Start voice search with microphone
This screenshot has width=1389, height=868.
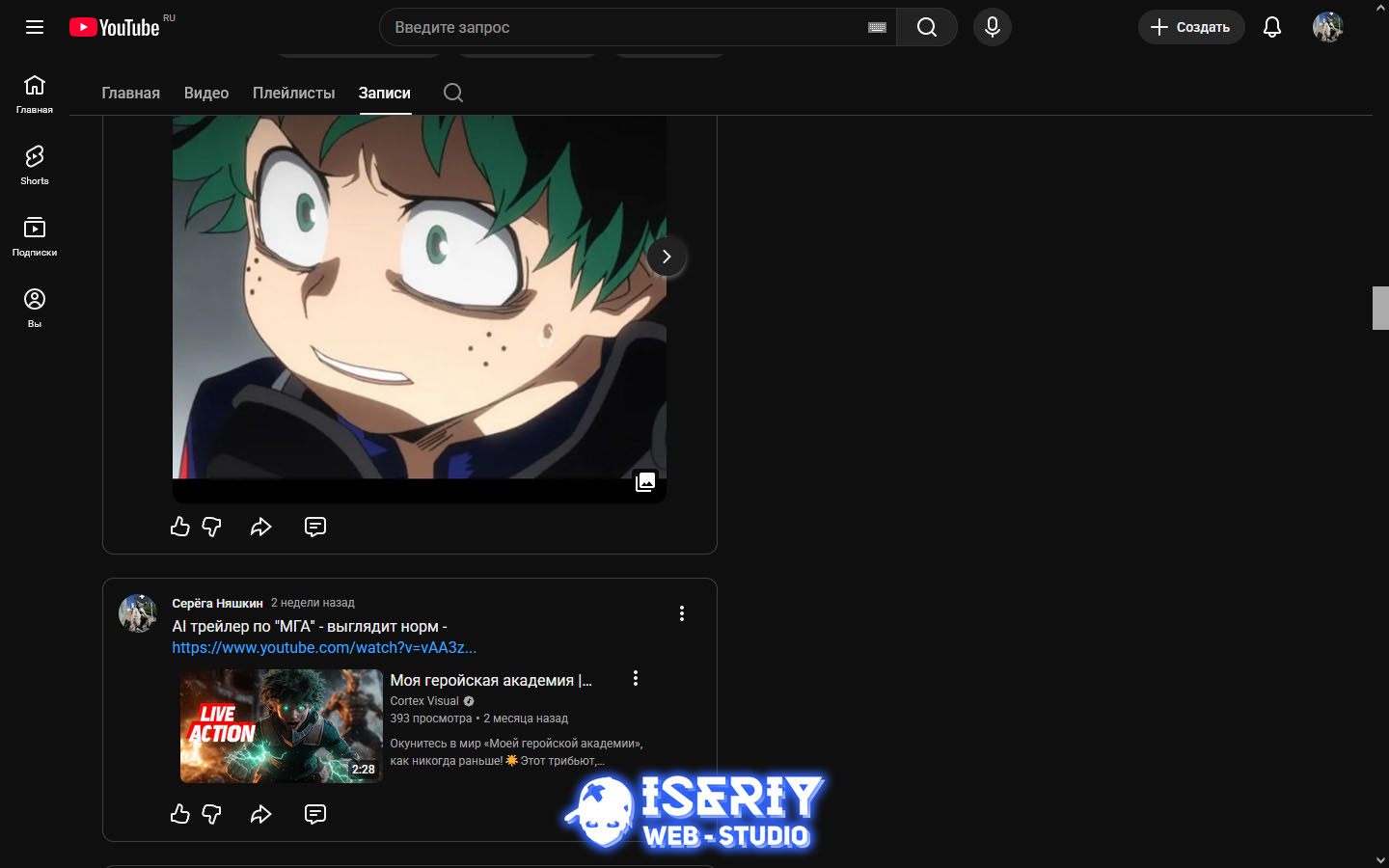click(992, 27)
